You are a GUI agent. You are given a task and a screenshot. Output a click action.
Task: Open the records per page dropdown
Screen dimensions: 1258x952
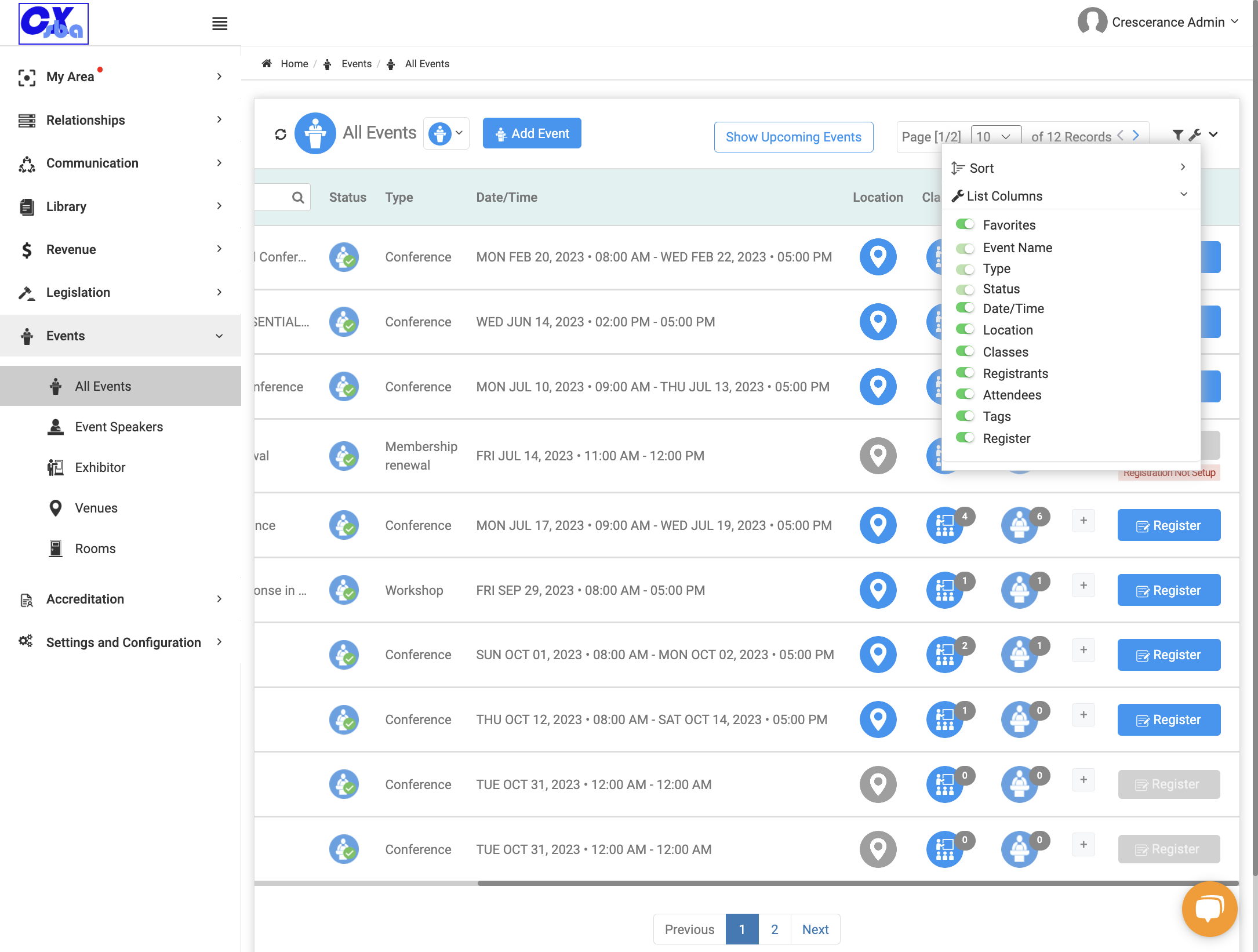[996, 137]
